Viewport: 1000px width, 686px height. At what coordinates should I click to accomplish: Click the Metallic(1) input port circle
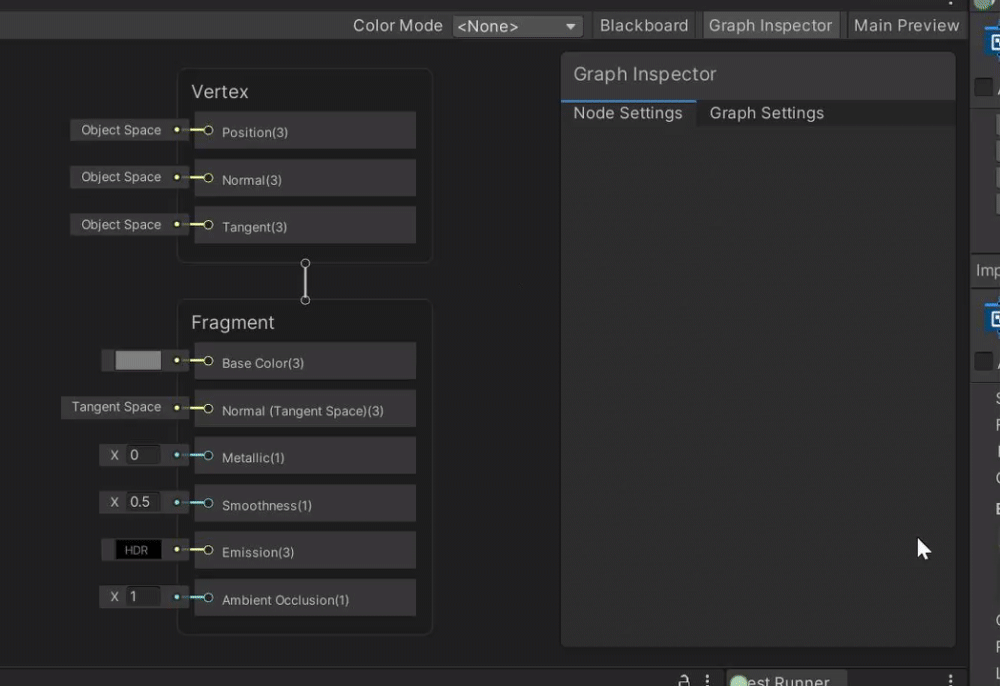click(x=208, y=456)
